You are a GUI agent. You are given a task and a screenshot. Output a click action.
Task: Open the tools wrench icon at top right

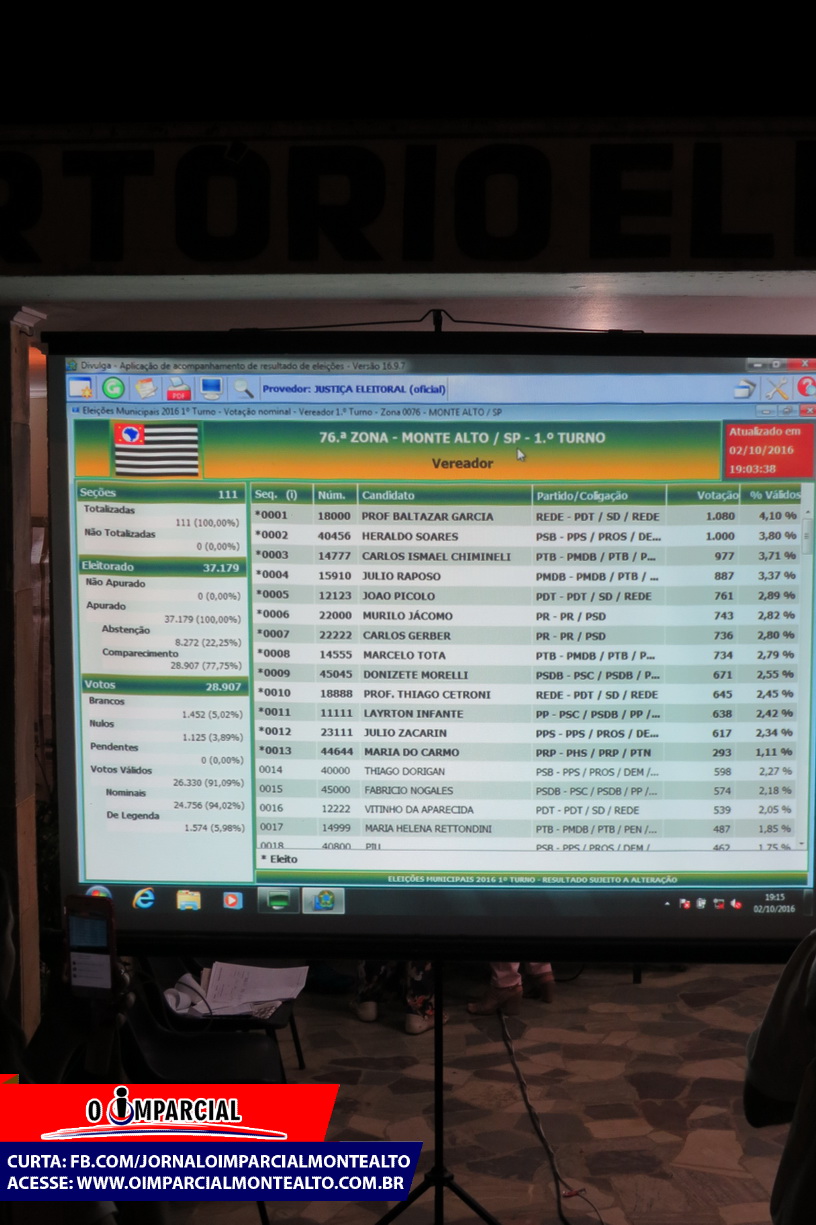coord(777,389)
